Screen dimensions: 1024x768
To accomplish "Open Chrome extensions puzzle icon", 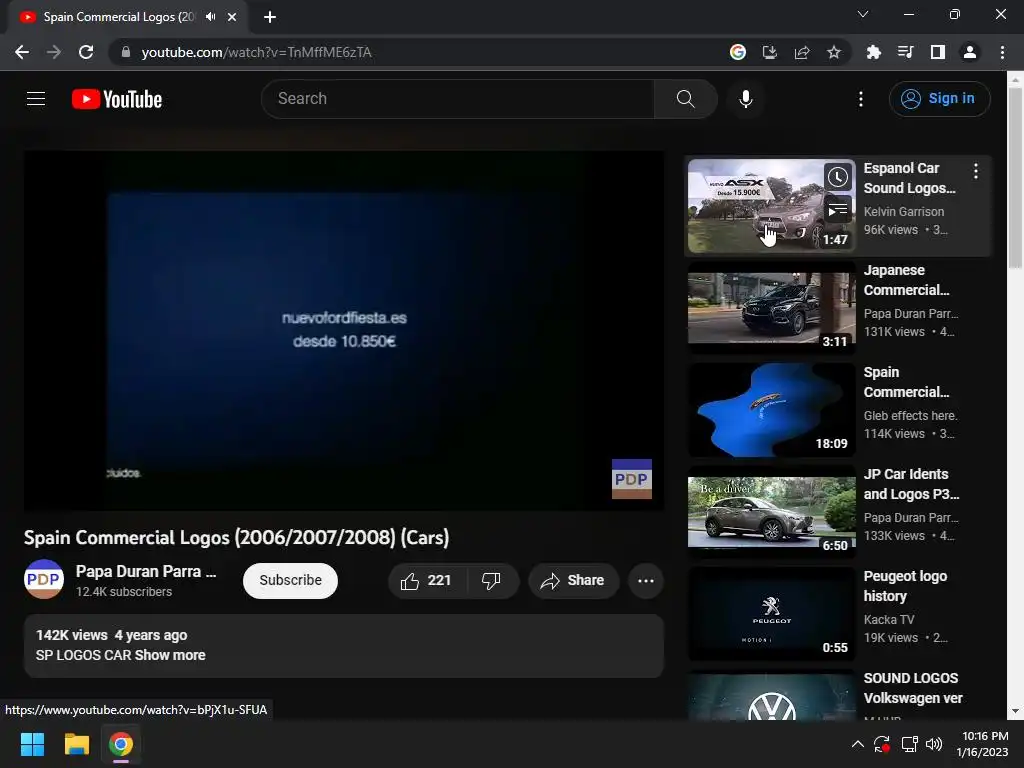I will 873,52.
